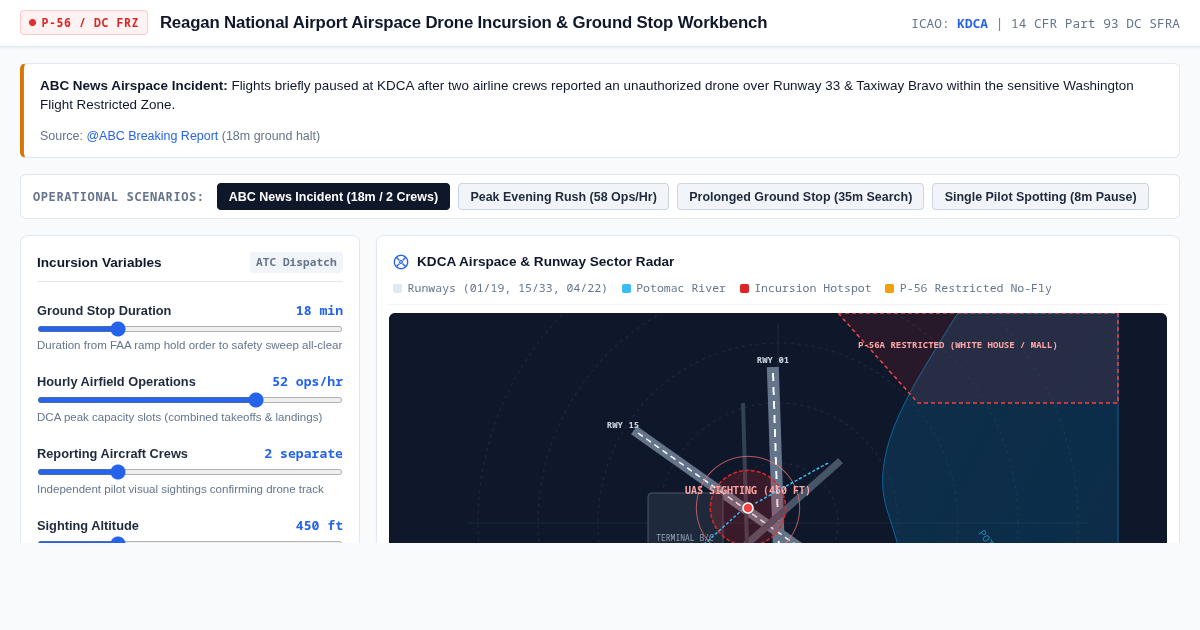Select Prolonged Ground Stop (35m Search) scenario

tap(800, 197)
